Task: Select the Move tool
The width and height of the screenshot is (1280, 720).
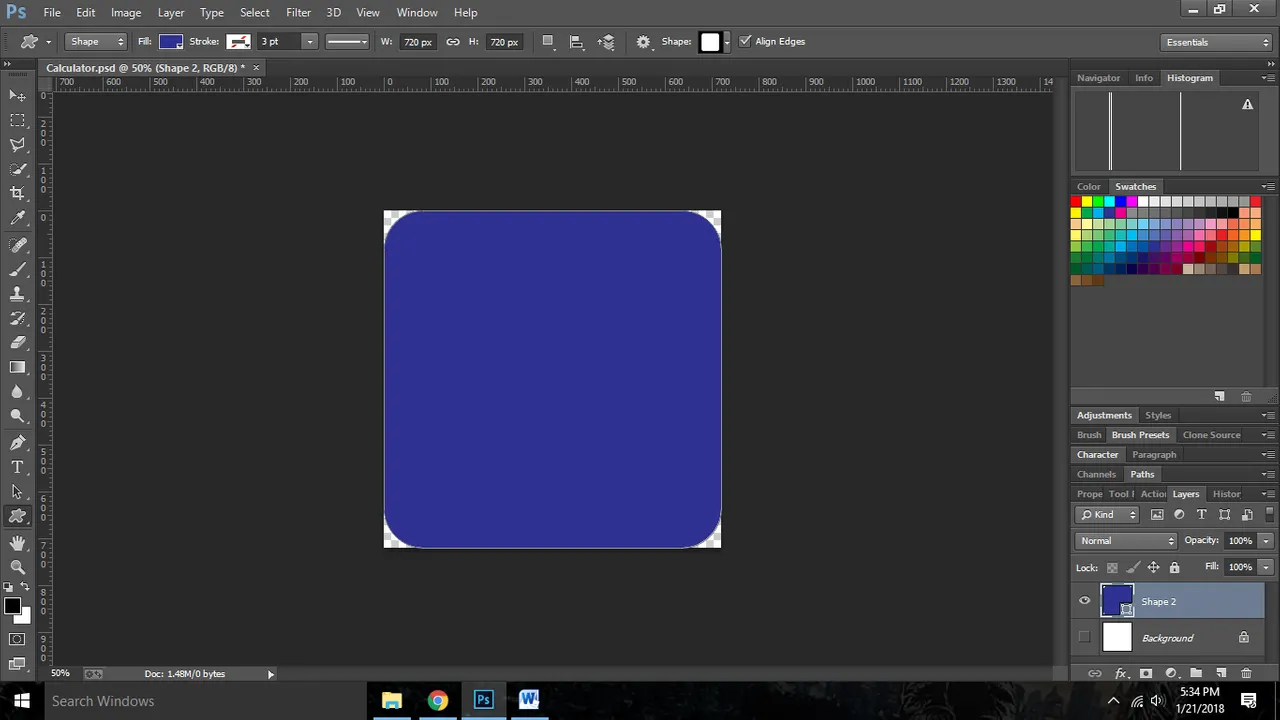Action: click(x=17, y=96)
